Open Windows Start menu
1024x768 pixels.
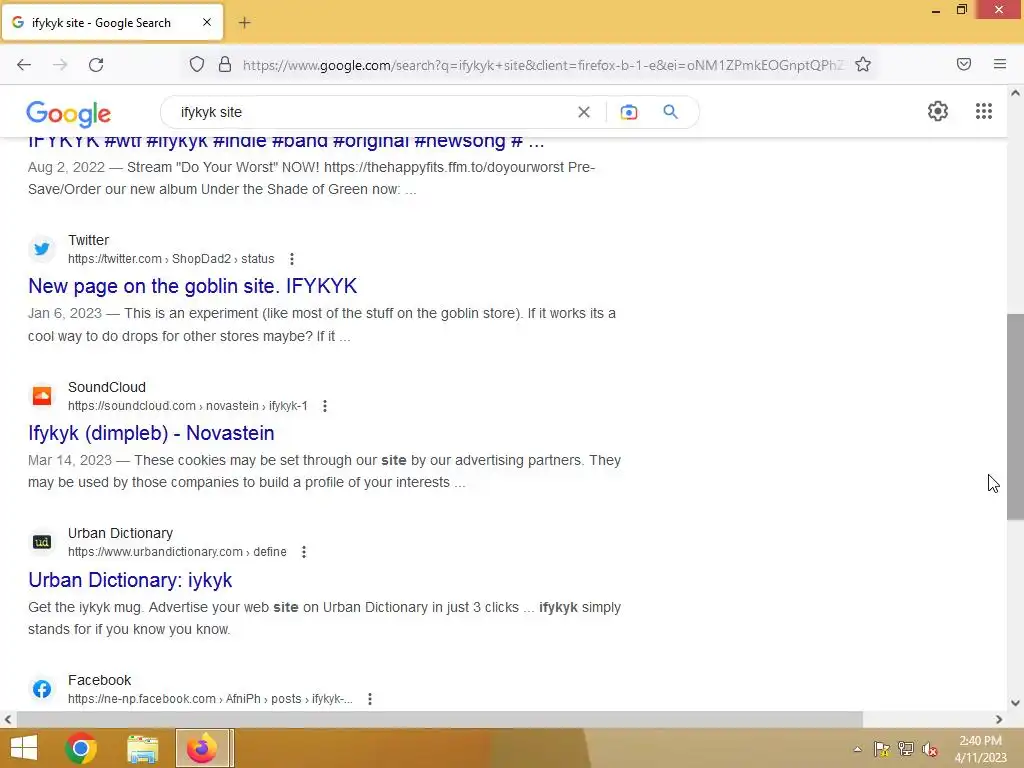(24, 748)
